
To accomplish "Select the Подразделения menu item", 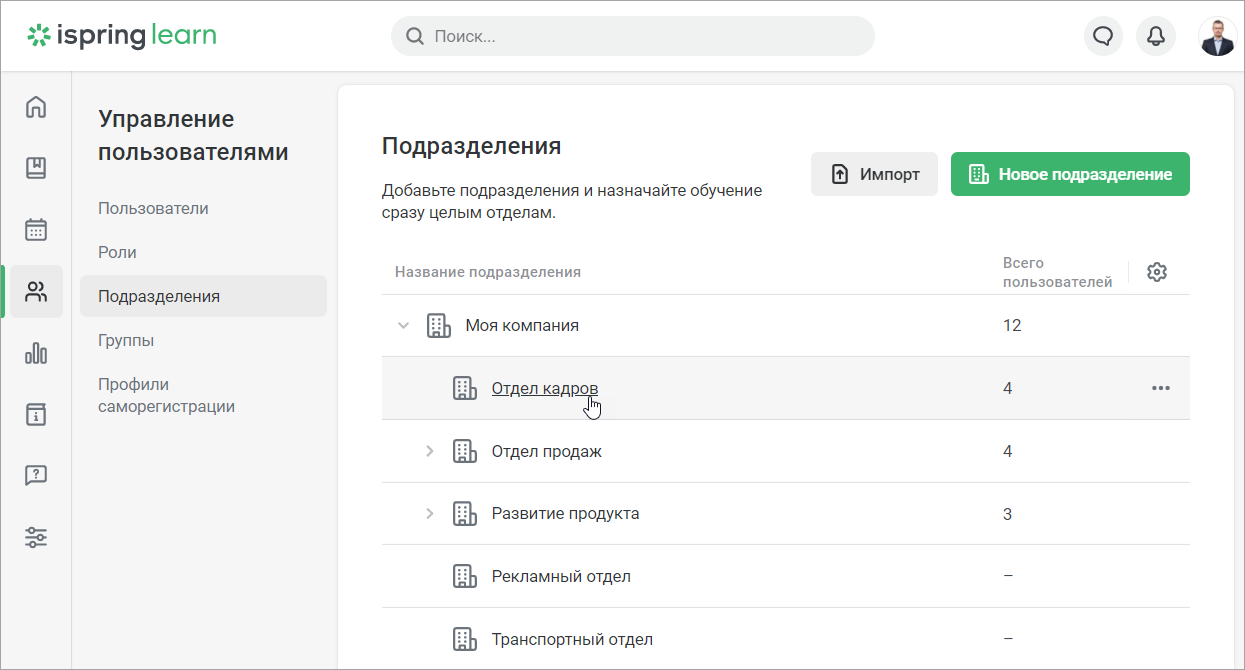I will tap(203, 296).
